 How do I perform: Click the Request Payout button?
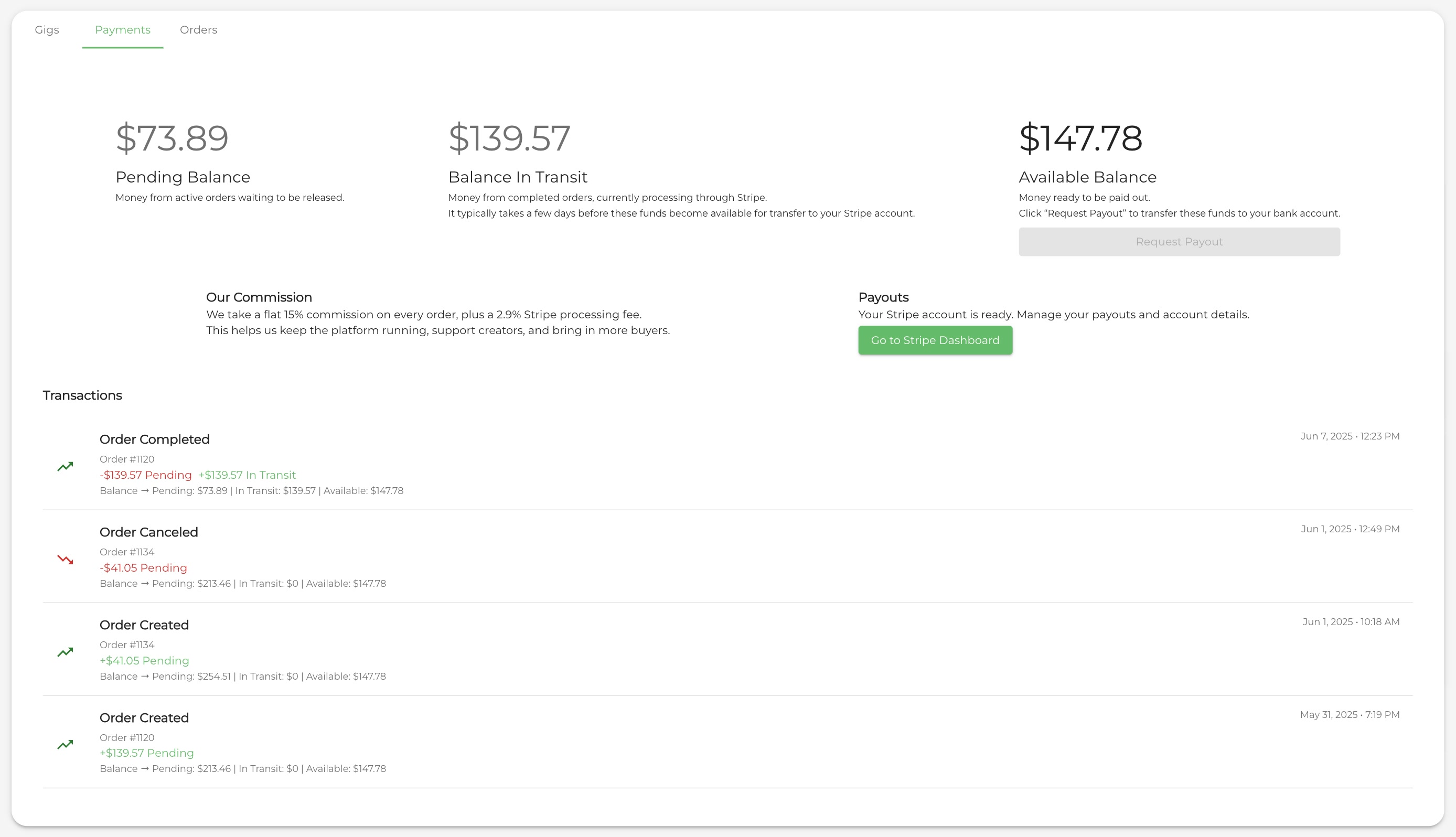pos(1179,242)
